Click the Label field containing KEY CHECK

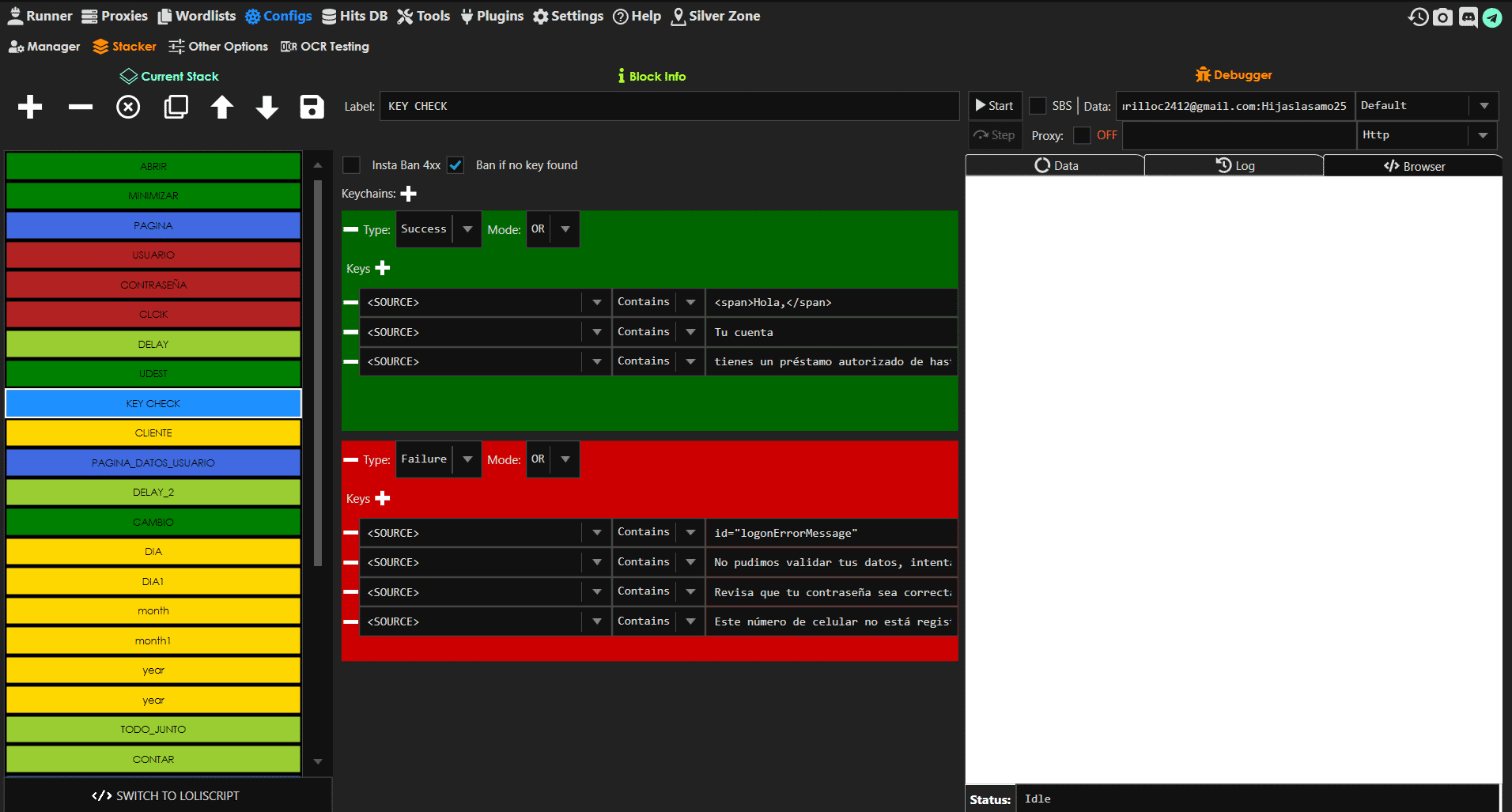pos(669,106)
